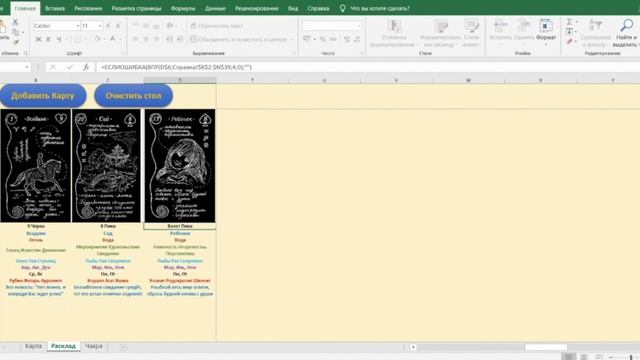Decrease font size with the small A icon
Viewport: 640px width, 360px height.
pyautogui.click(x=118, y=26)
